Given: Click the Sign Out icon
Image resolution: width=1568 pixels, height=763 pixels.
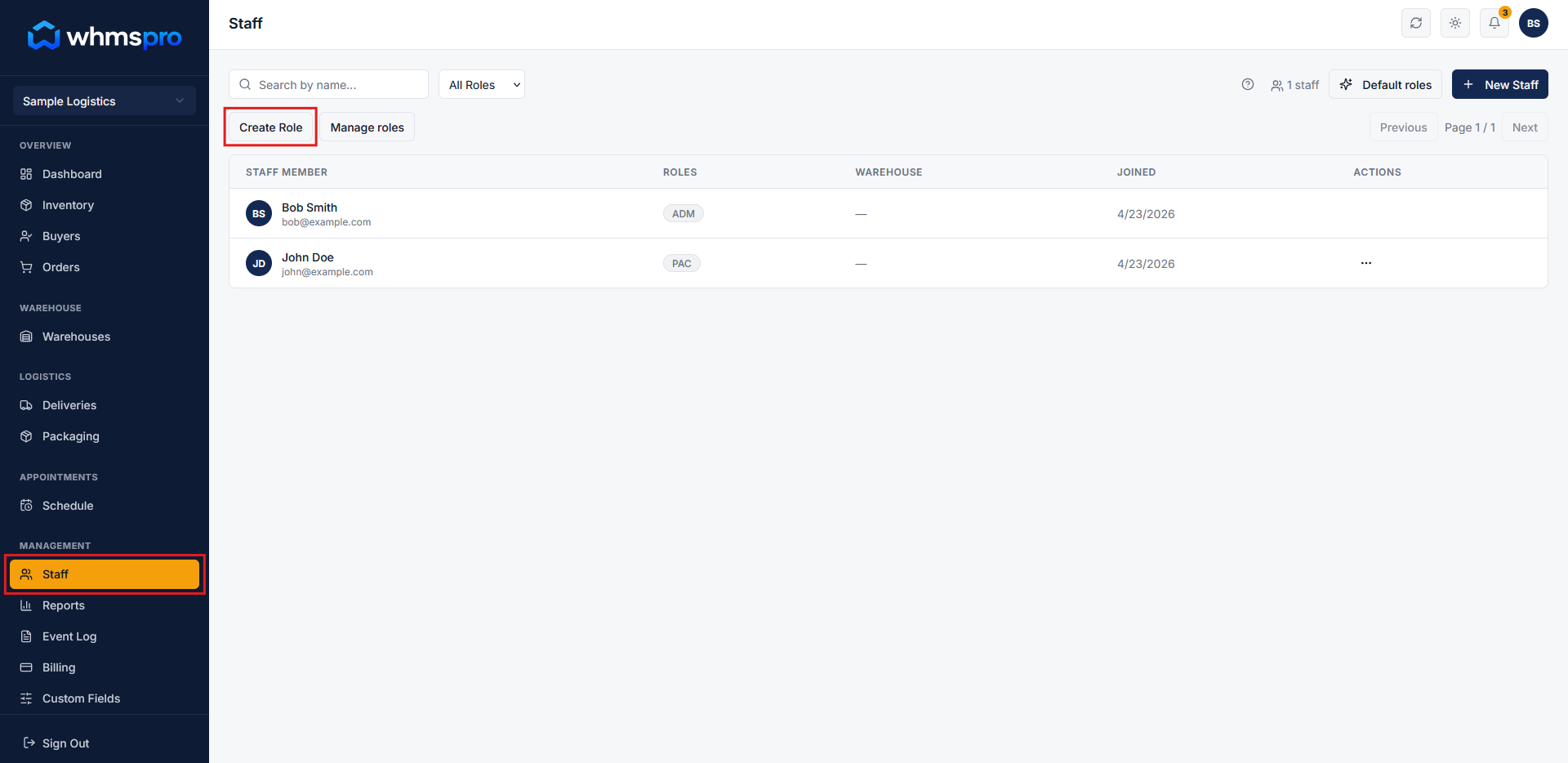Looking at the screenshot, I should tap(29, 743).
